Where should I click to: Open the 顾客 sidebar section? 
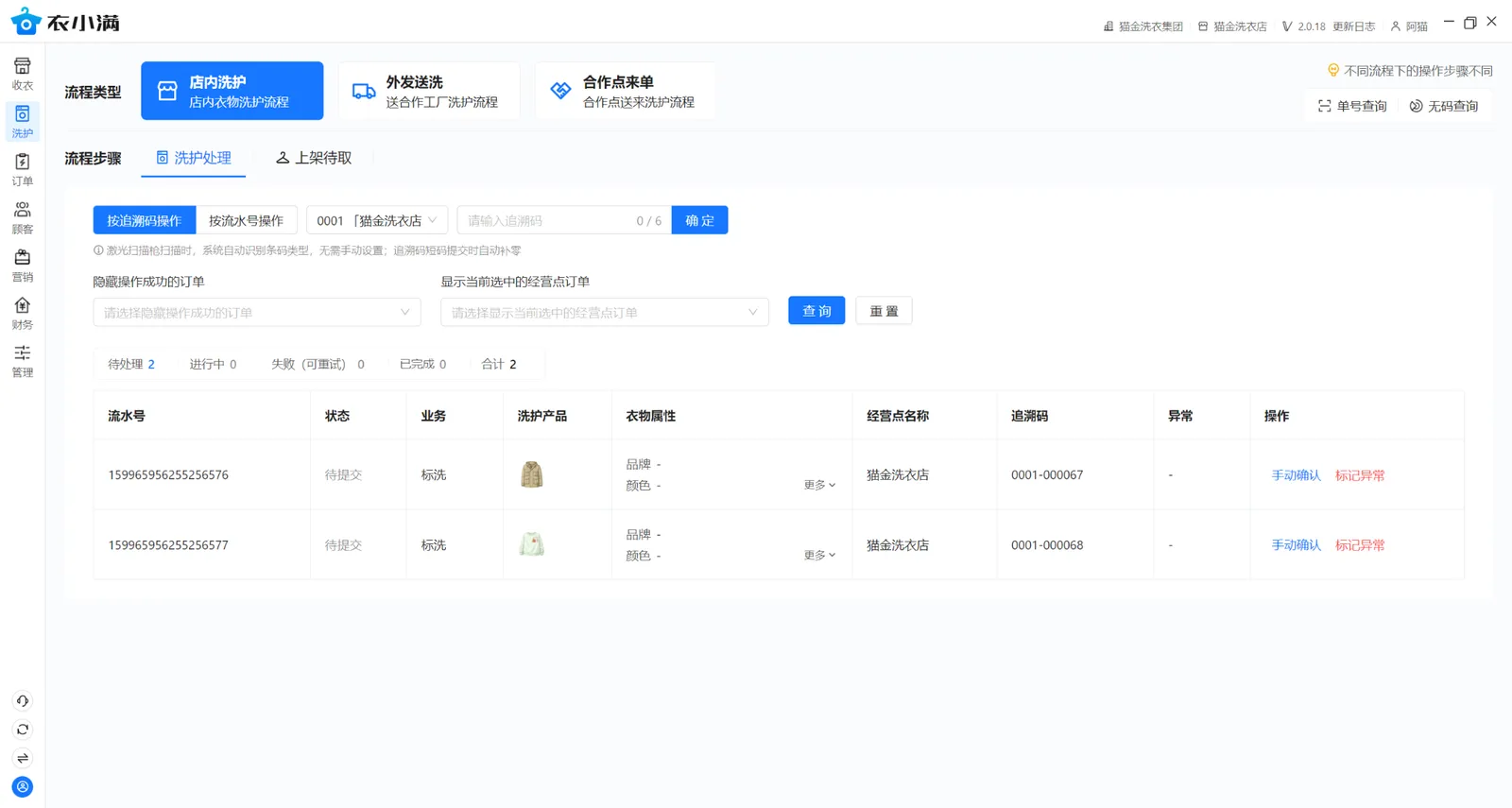pyautogui.click(x=23, y=217)
